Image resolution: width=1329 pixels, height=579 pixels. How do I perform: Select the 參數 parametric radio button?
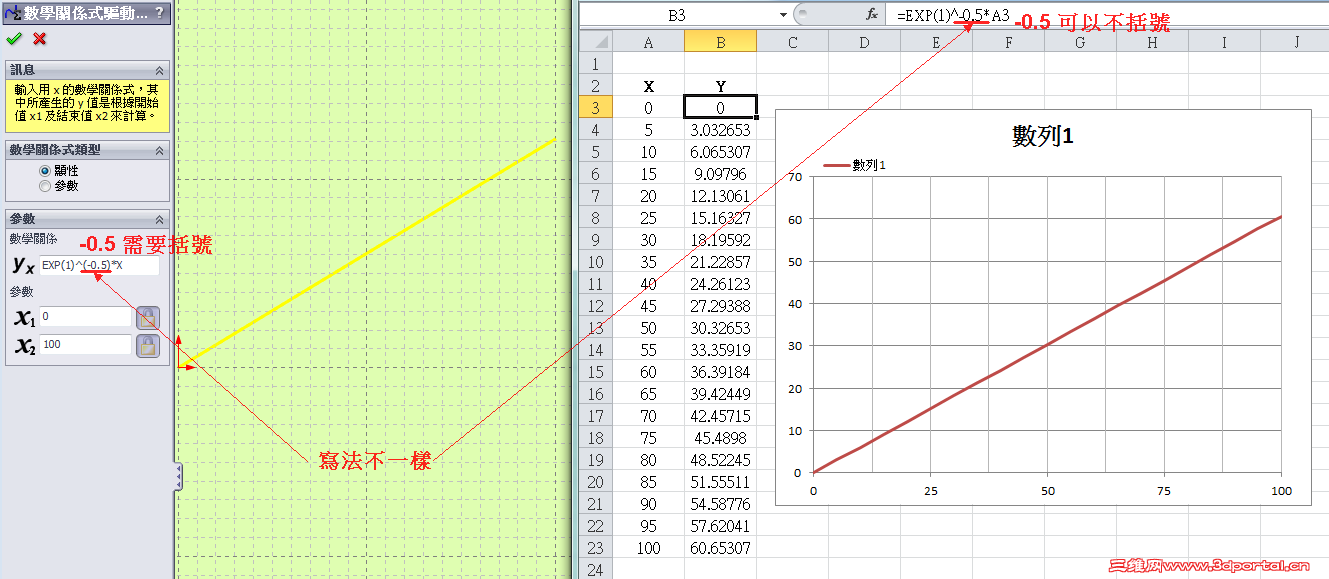point(45,186)
